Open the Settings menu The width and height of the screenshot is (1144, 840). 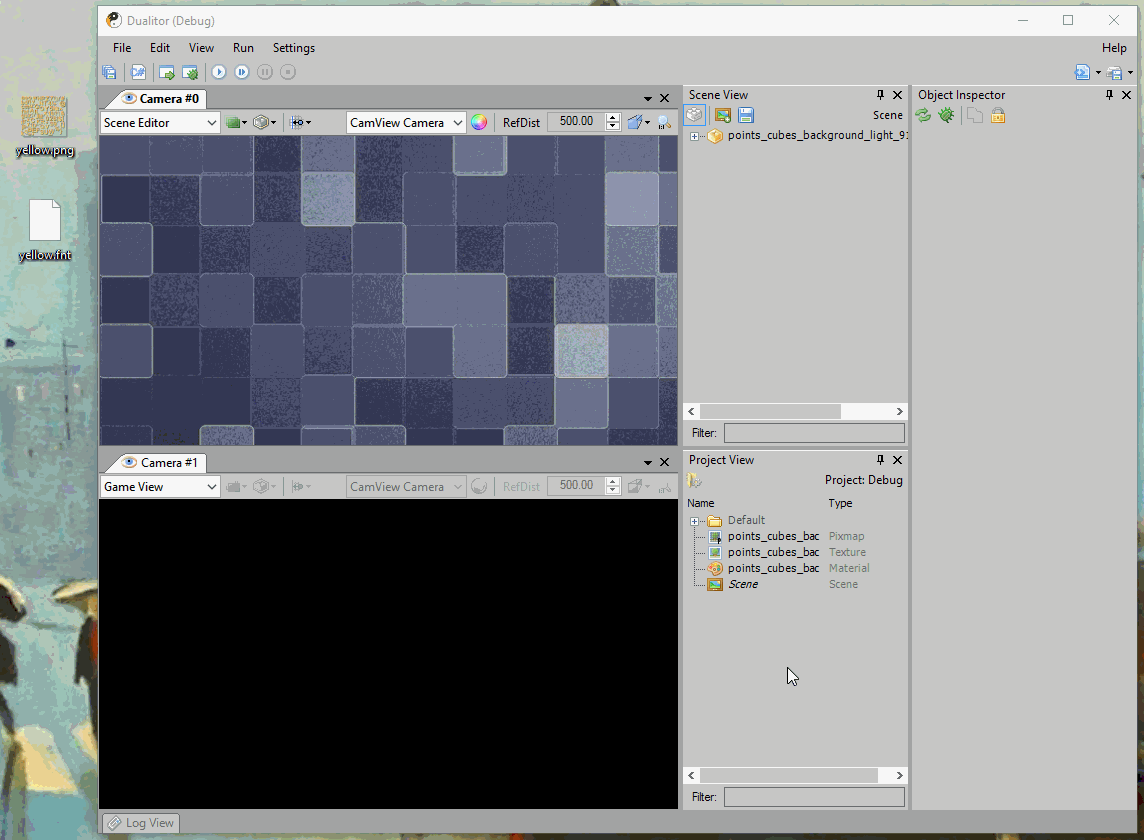(x=294, y=47)
